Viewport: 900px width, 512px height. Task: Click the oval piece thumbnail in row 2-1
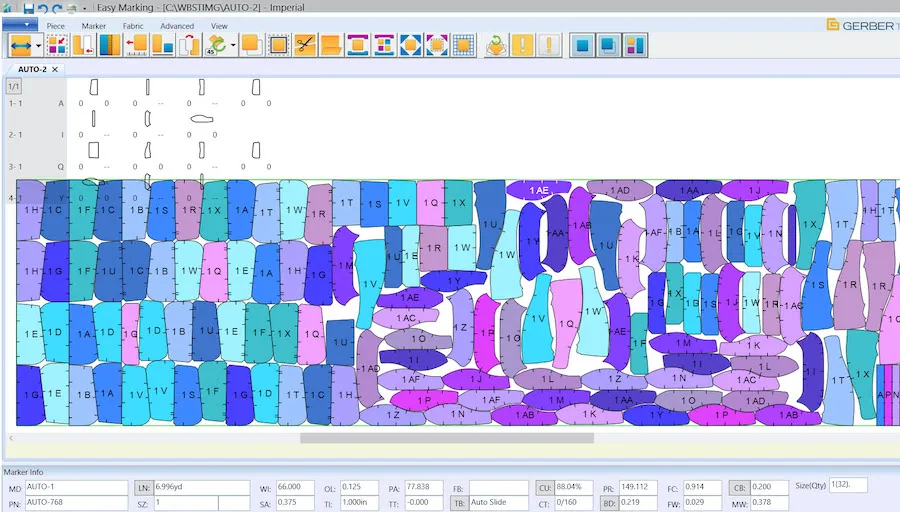[x=201, y=119]
